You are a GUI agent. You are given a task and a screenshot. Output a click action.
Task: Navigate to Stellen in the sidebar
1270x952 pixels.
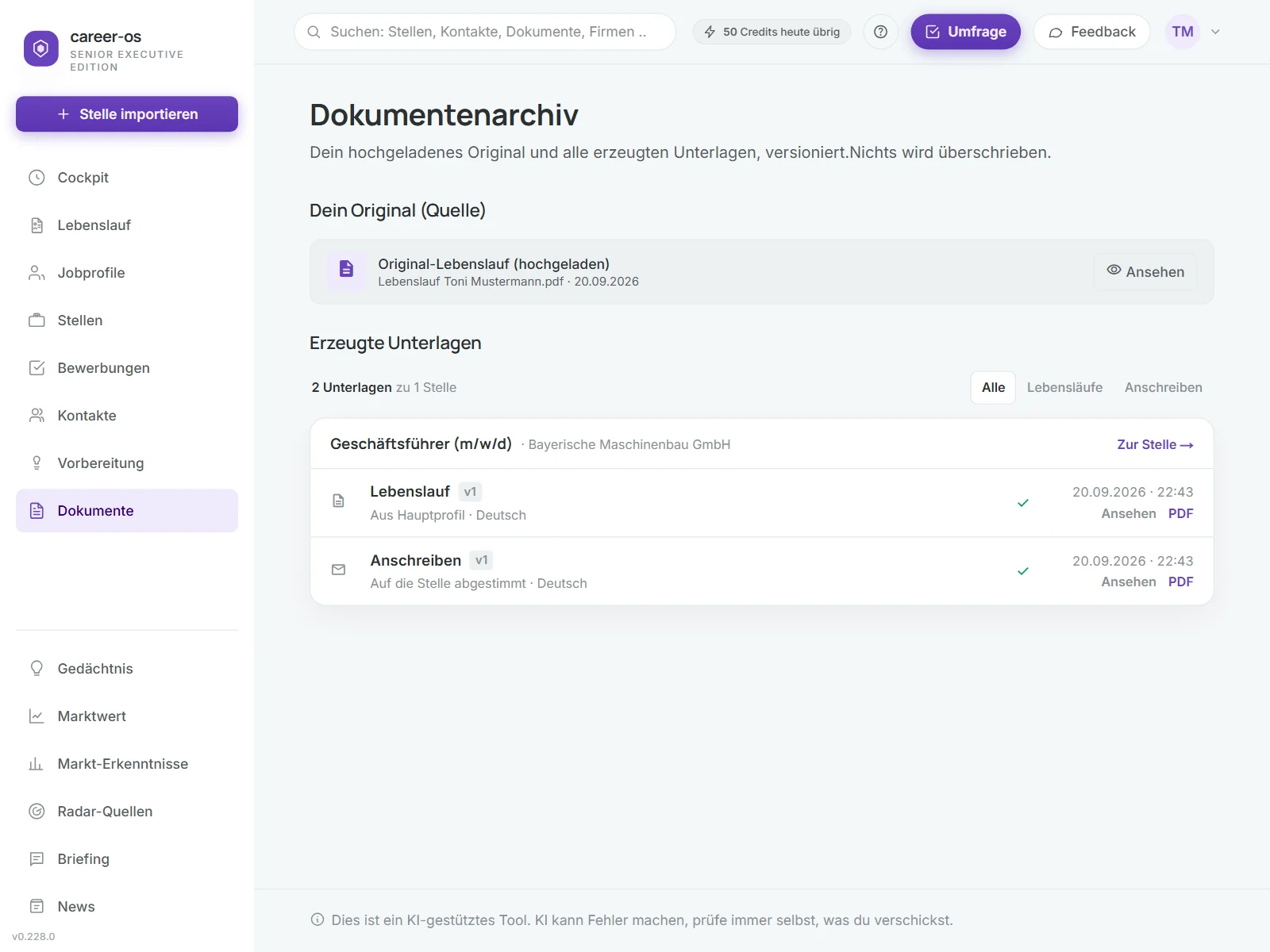127,321
